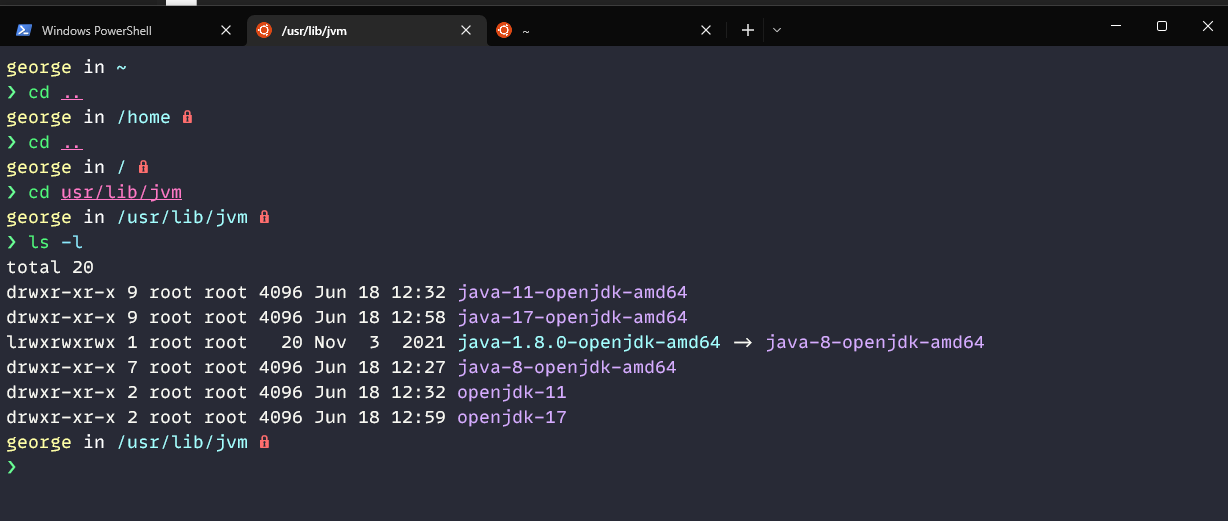Click the Ubuntu icon on the ~ tab
This screenshot has height=521, width=1228.
(x=504, y=30)
